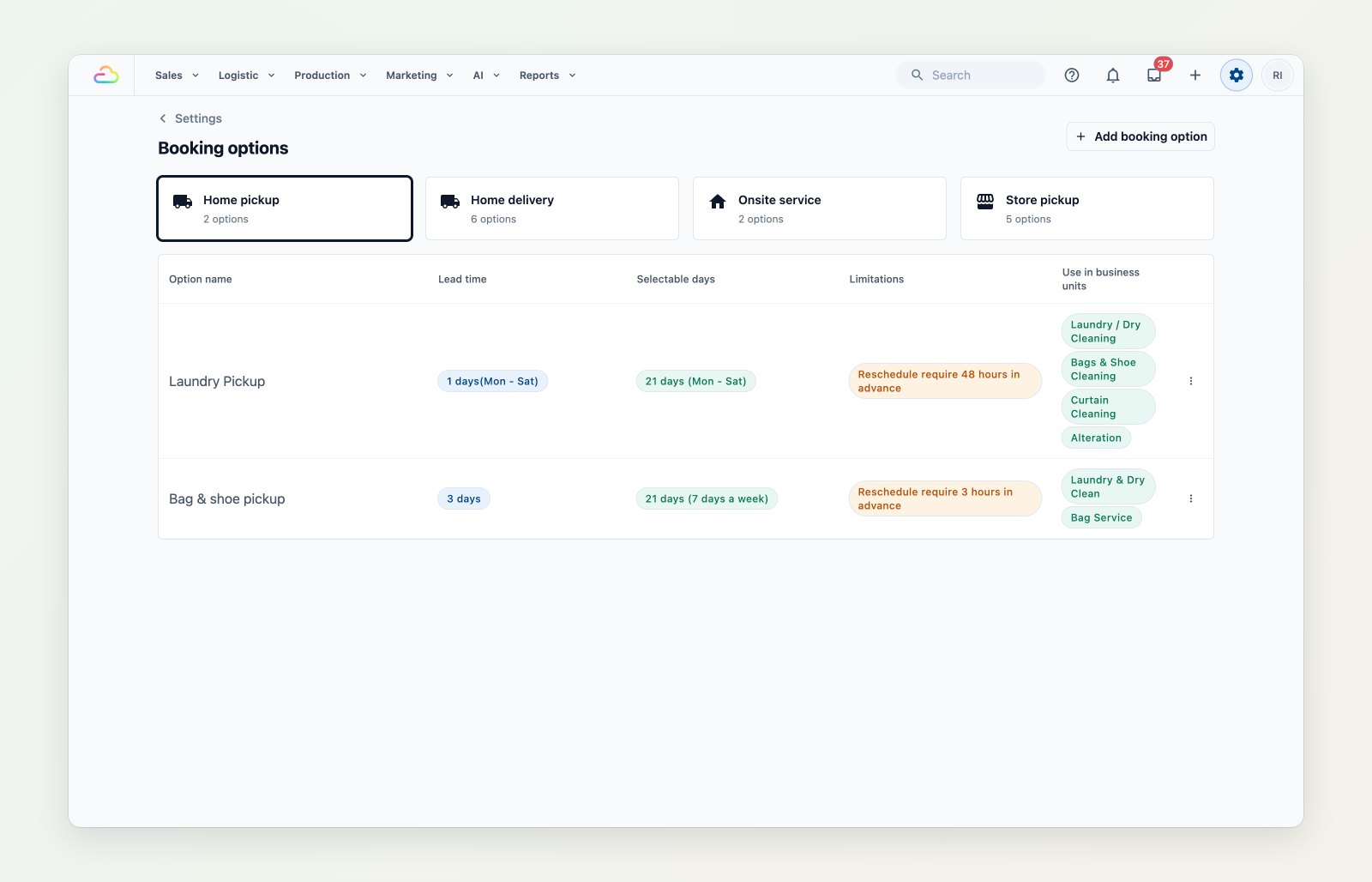Click the 'Alteration' business unit tag
The image size is (1372, 882).
(x=1096, y=438)
